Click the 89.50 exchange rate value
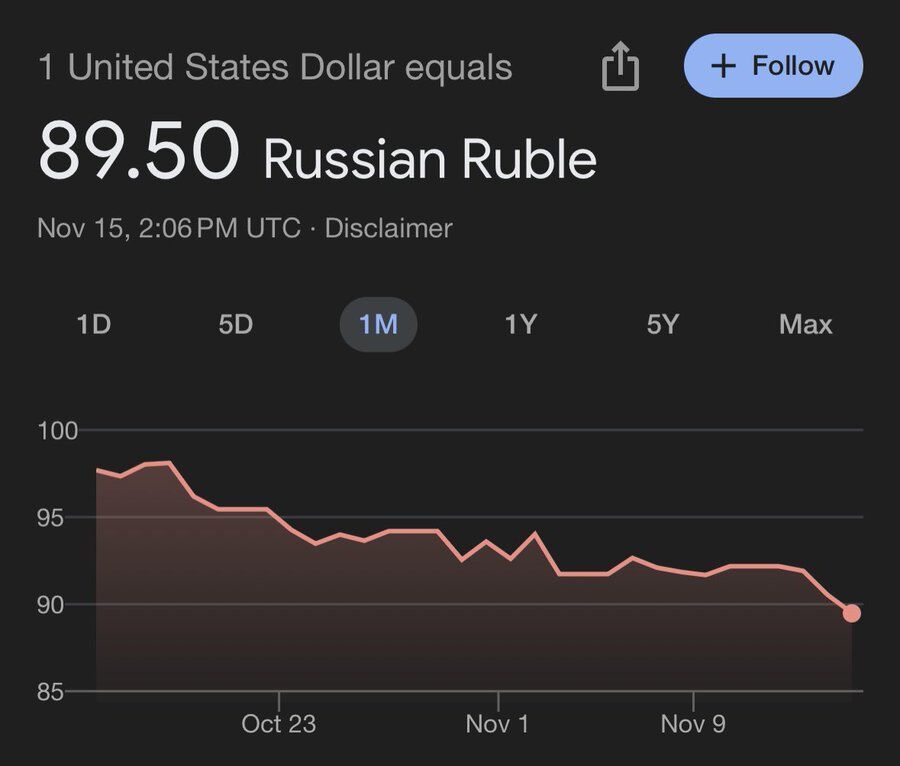 [x=139, y=152]
